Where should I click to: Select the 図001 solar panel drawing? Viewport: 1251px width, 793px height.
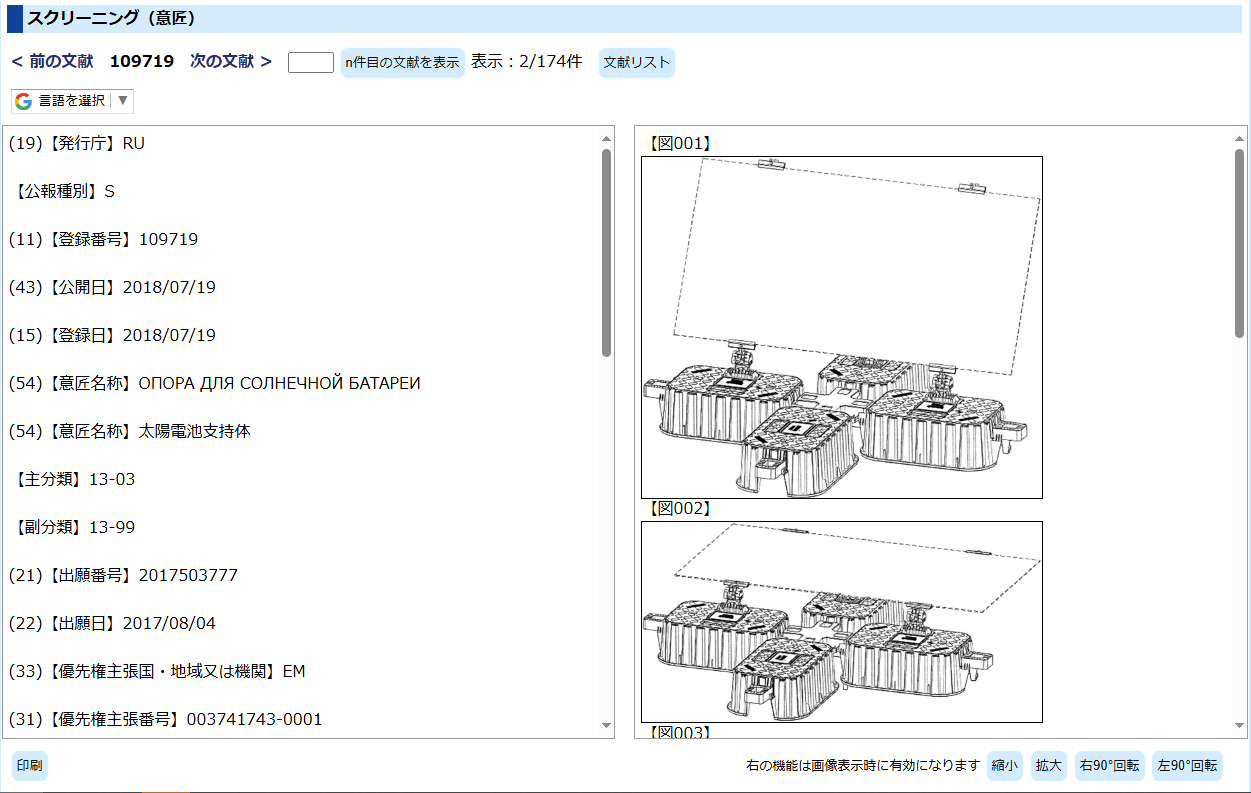(841, 327)
